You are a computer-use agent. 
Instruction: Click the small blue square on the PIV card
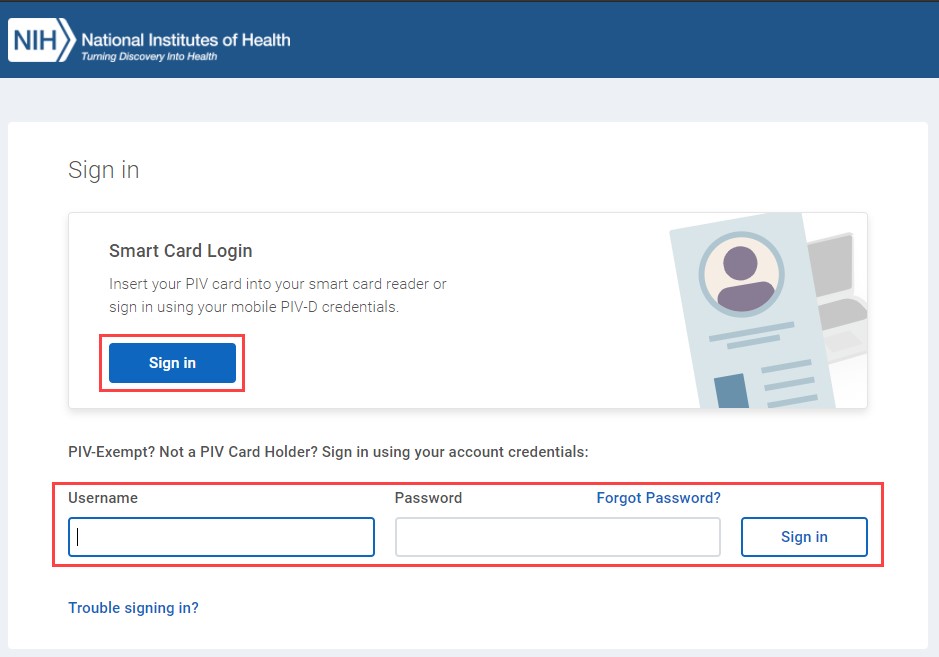(731, 391)
